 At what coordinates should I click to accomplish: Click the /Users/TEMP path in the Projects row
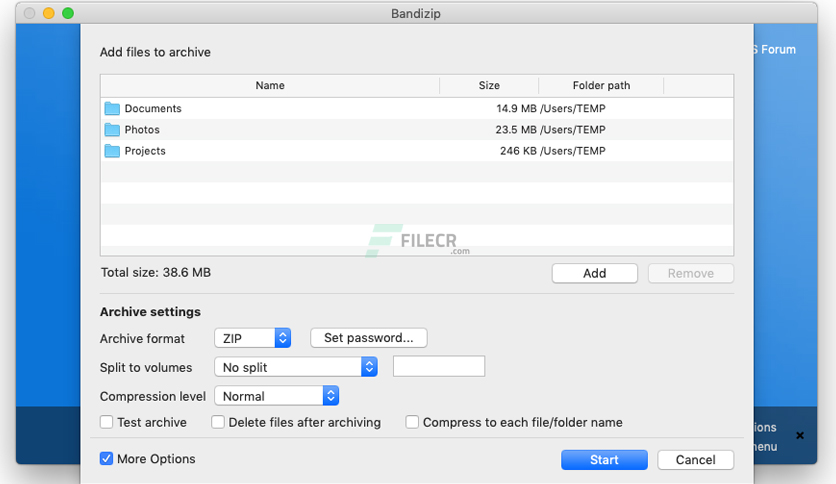(x=573, y=151)
